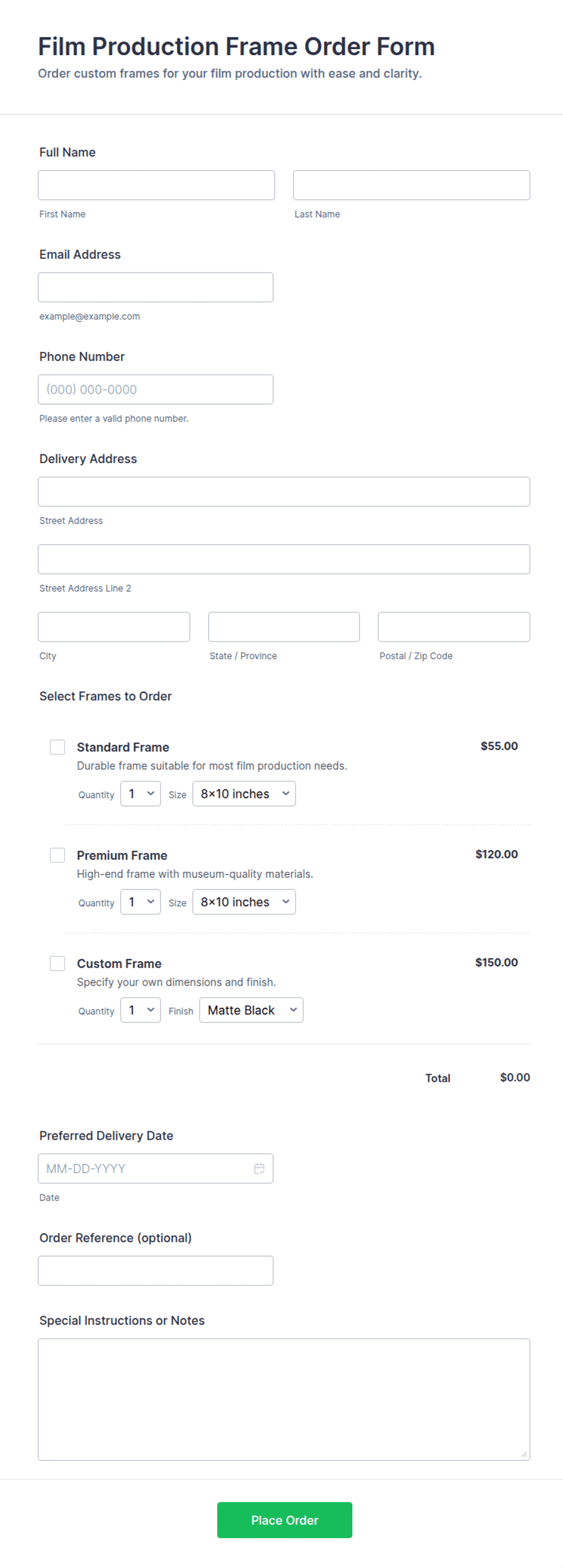The image size is (563, 1568).
Task: Click the Email Address input
Action: [156, 287]
